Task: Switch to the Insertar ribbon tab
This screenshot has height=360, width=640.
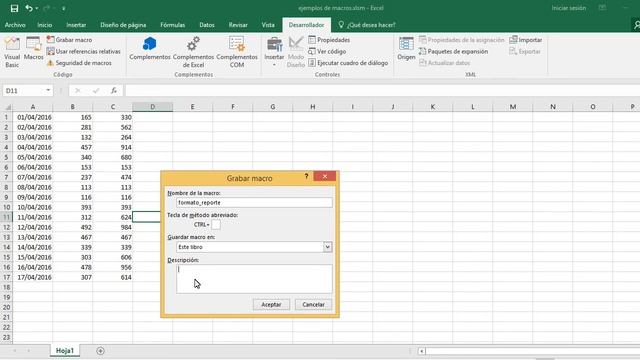Action: pos(76,25)
